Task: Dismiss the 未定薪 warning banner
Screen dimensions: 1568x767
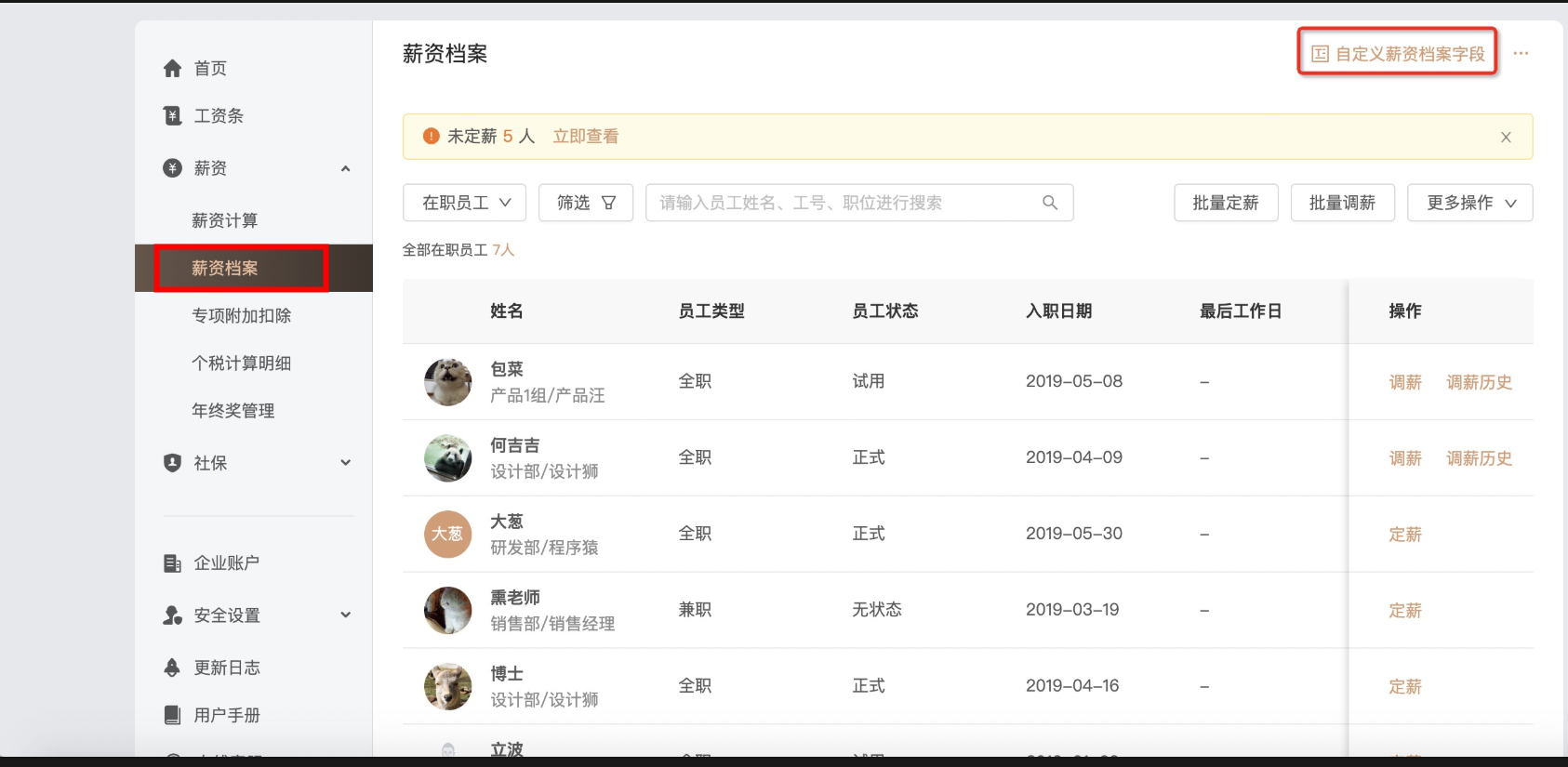Action: (1506, 138)
